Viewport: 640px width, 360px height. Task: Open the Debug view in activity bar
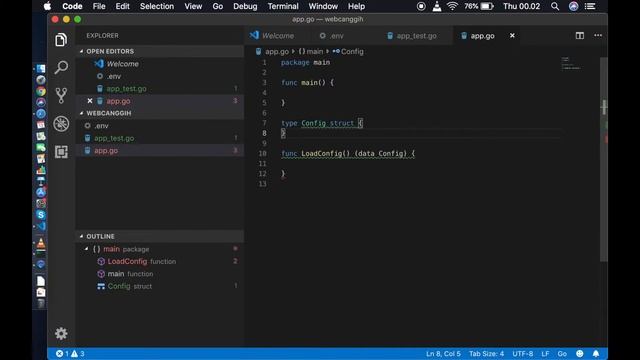click(61, 124)
